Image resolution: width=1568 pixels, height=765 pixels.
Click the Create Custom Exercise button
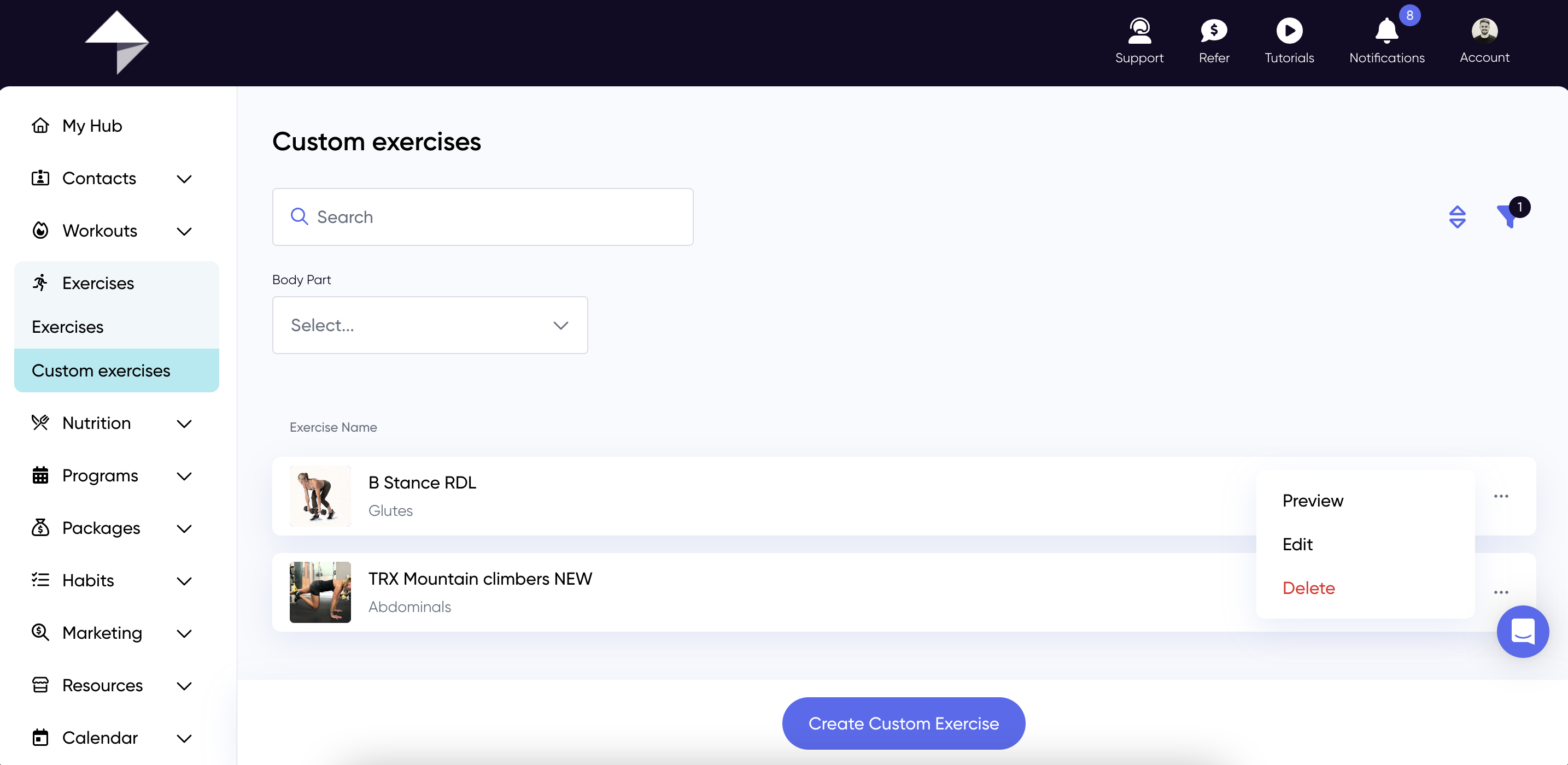(903, 723)
